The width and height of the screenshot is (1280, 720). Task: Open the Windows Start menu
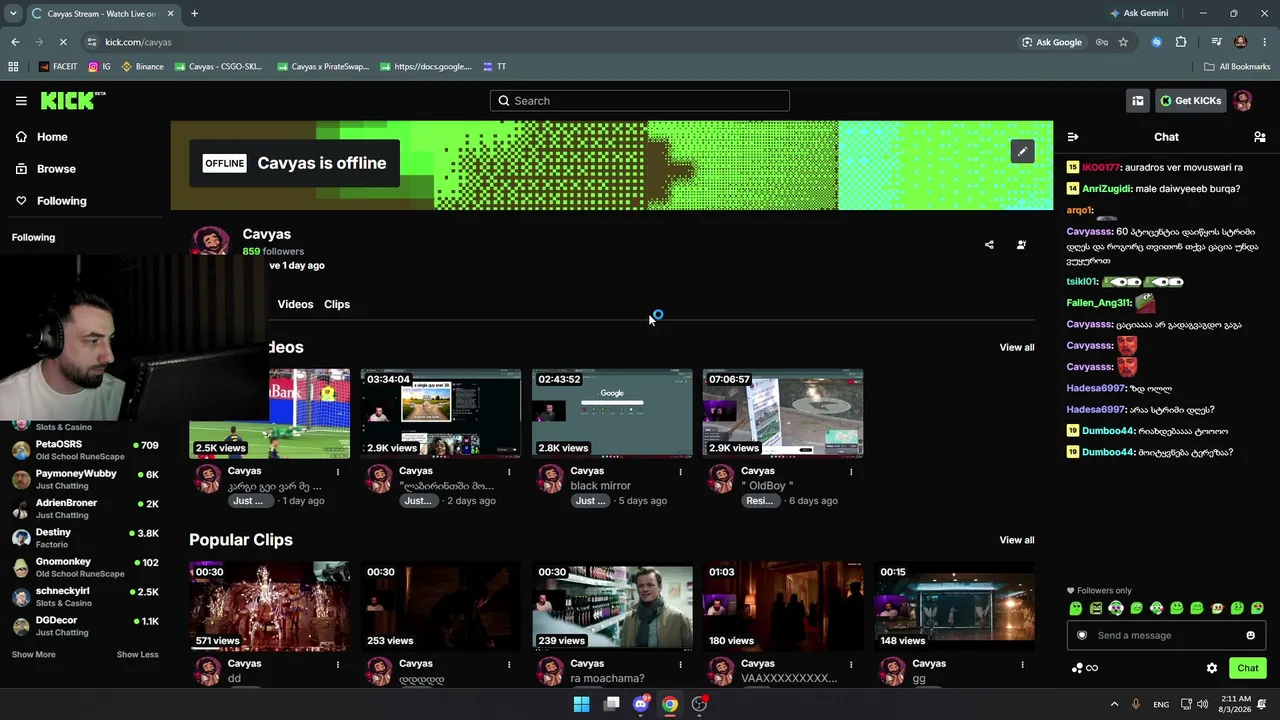point(581,704)
